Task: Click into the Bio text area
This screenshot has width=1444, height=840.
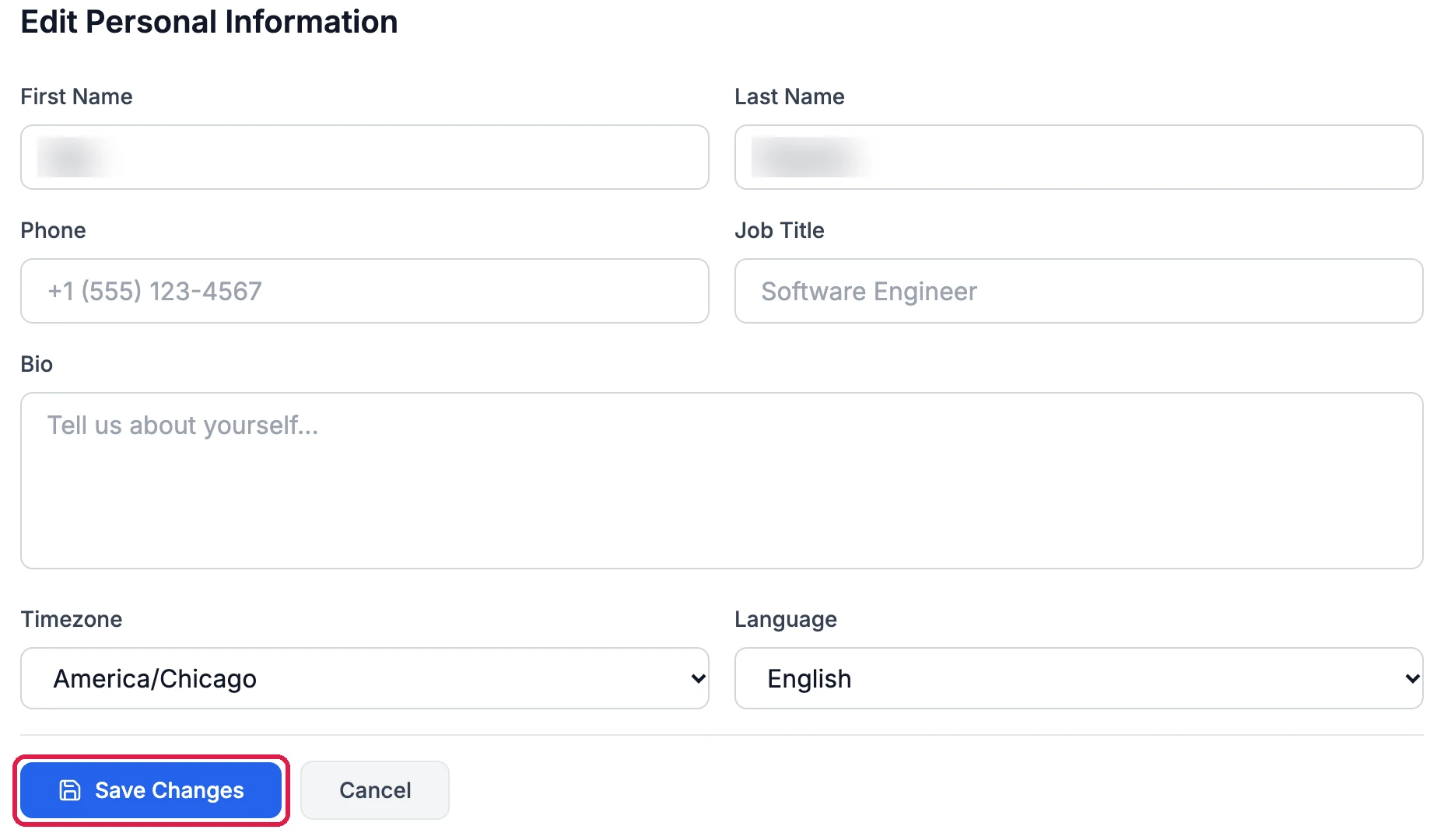Action: pos(721,481)
